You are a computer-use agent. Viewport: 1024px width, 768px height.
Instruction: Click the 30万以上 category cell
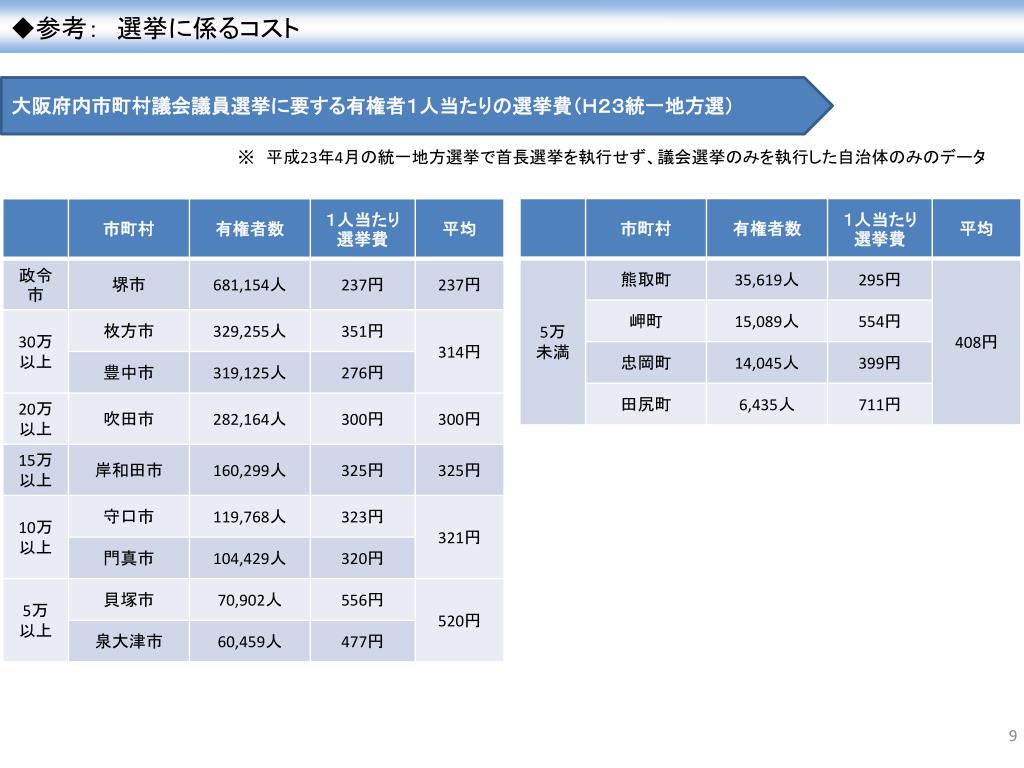[x=35, y=351]
